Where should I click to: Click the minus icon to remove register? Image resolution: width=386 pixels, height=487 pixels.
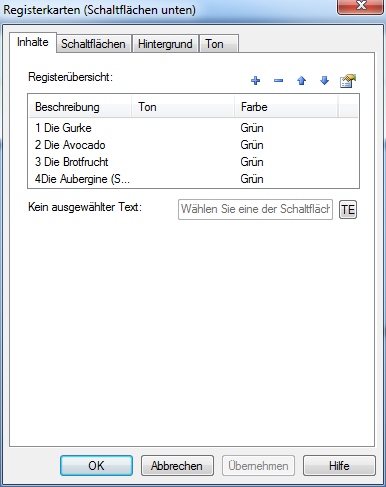pos(278,81)
